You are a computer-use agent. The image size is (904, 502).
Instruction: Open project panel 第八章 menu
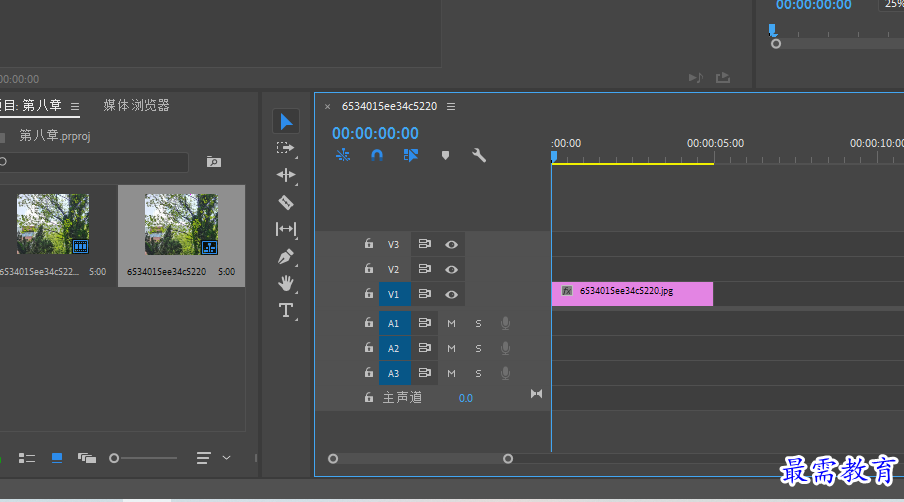pos(75,107)
